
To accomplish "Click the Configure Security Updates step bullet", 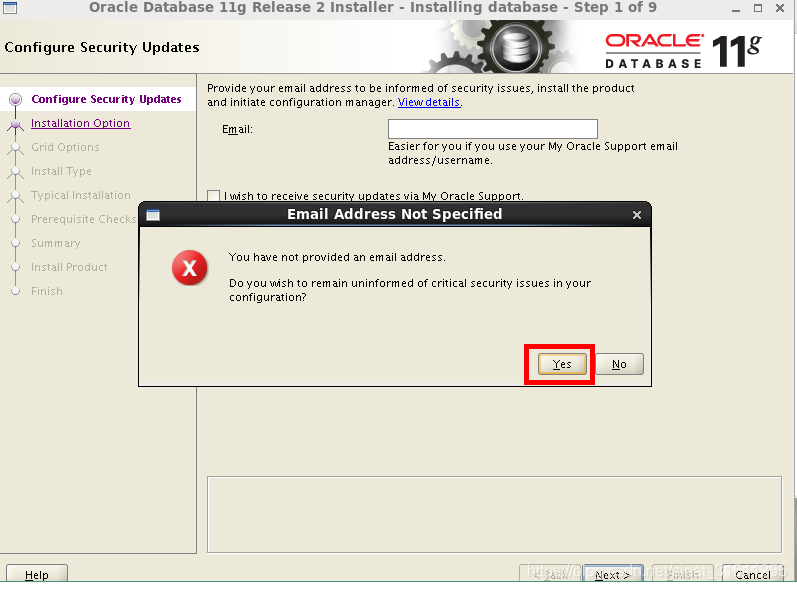I will 16,99.
